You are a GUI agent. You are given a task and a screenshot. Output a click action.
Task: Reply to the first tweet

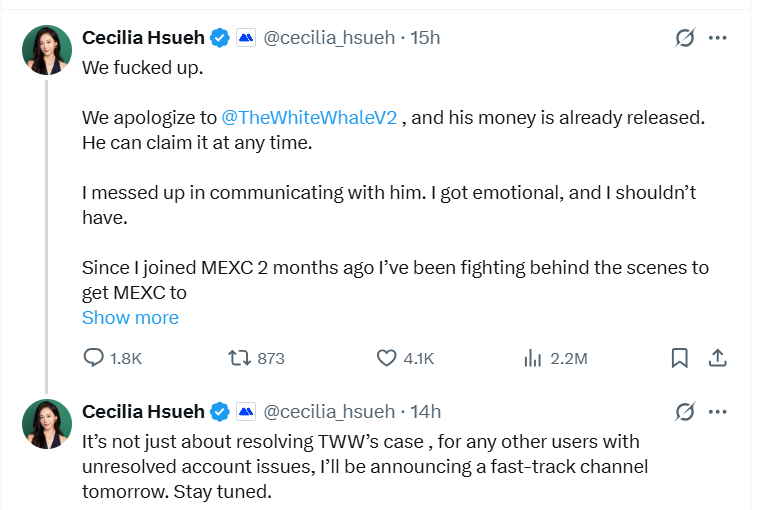click(94, 358)
